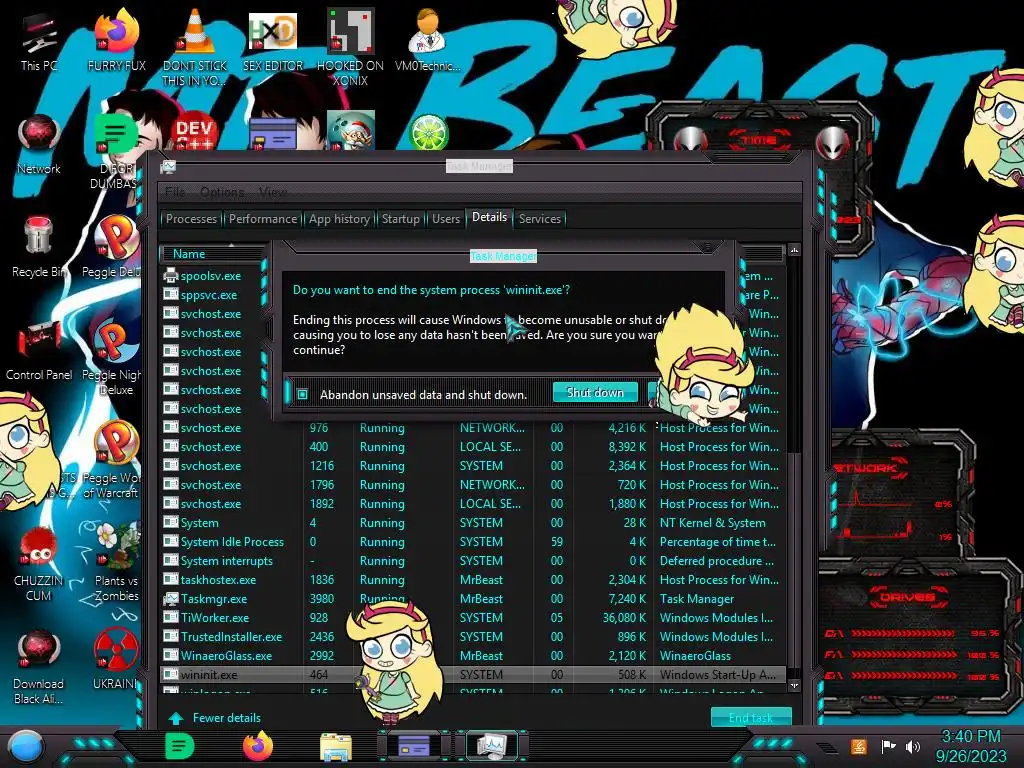1024x768 pixels.
Task: Select the TiWorker.exe process
Action: point(473,618)
